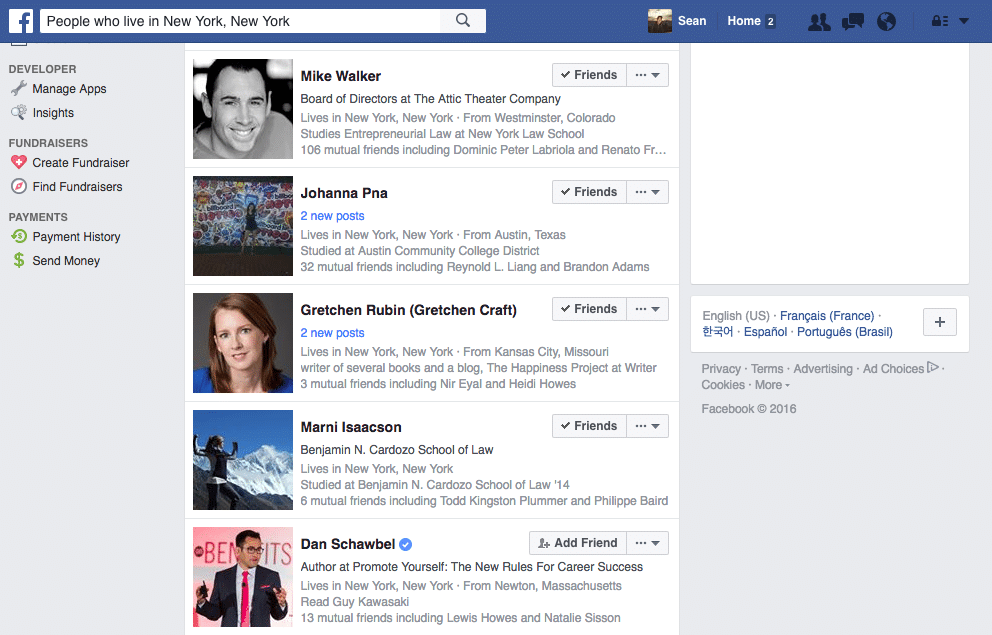Open Friend Requests icon in top bar

[x=819, y=22]
